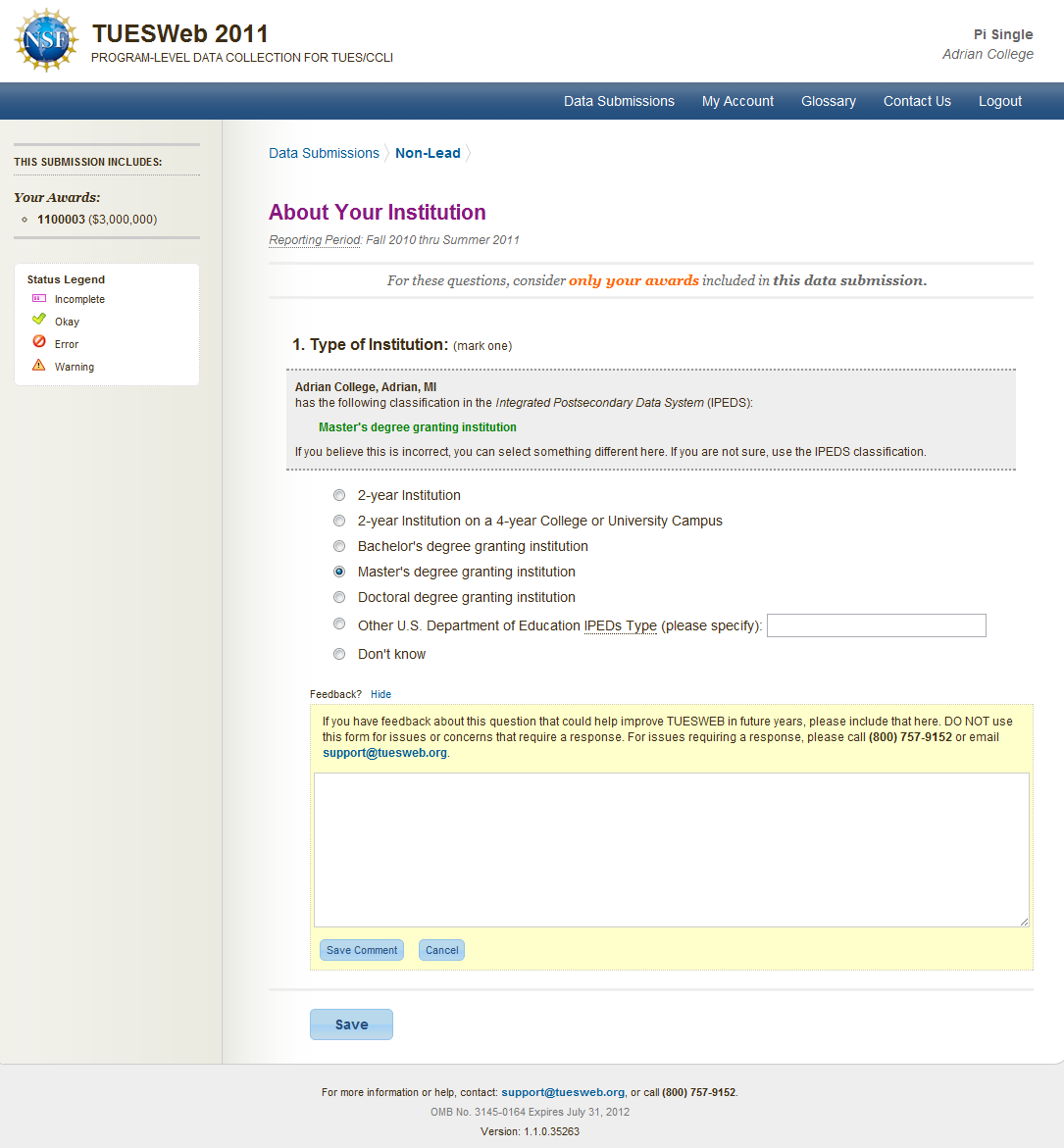The image size is (1064, 1148).
Task: Click the Version 1.1.0.35263 footer text
Action: click(531, 1132)
